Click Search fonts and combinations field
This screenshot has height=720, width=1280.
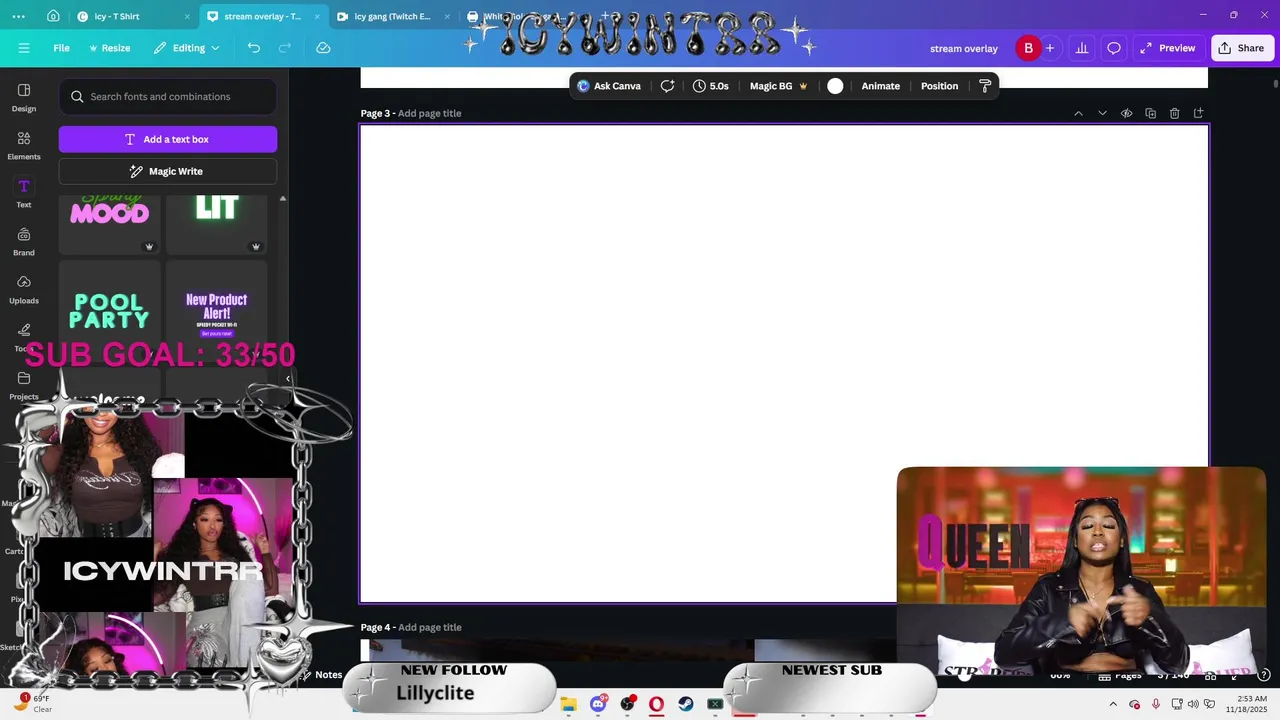(x=168, y=97)
